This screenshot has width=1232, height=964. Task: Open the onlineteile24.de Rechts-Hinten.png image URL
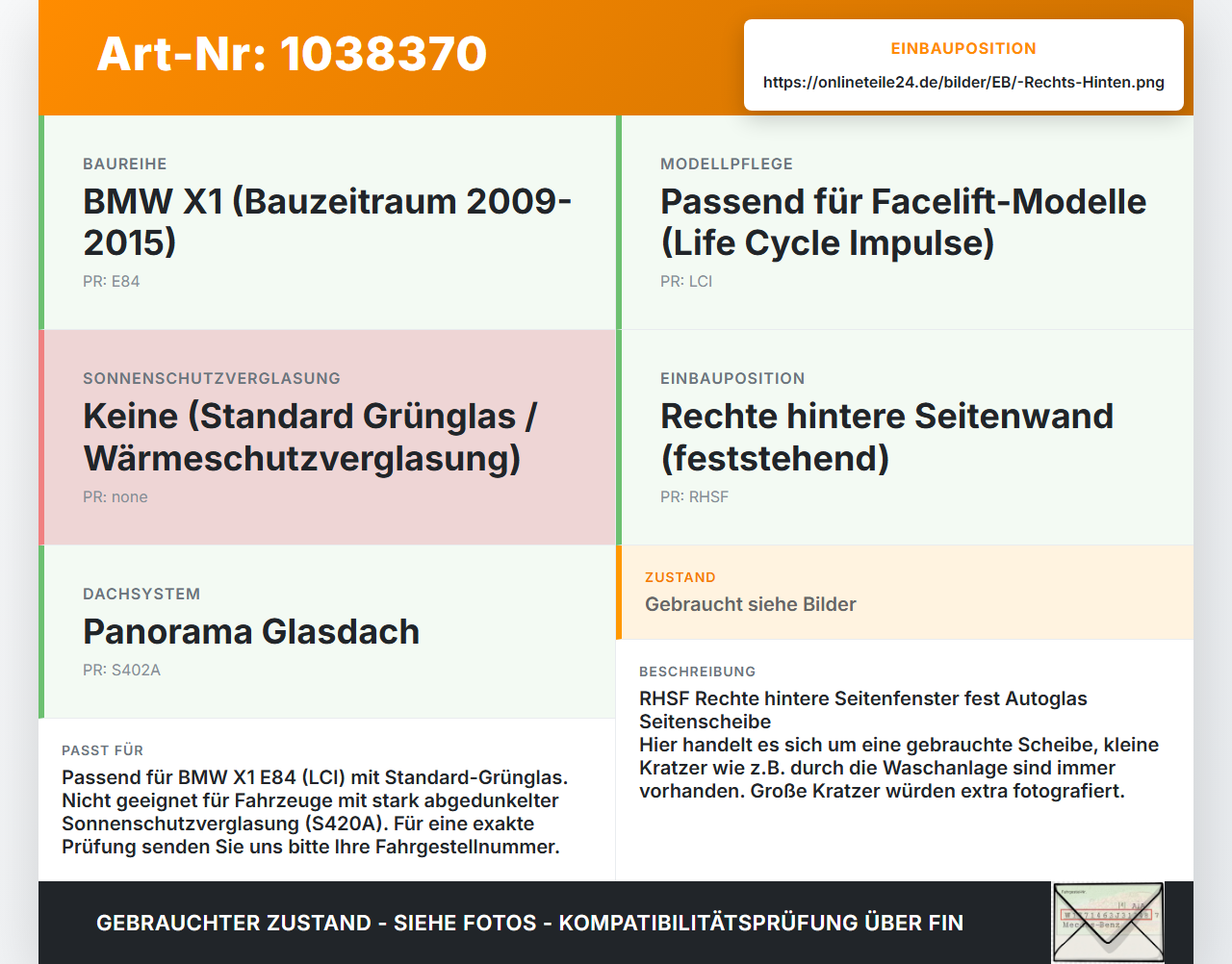coord(963,82)
